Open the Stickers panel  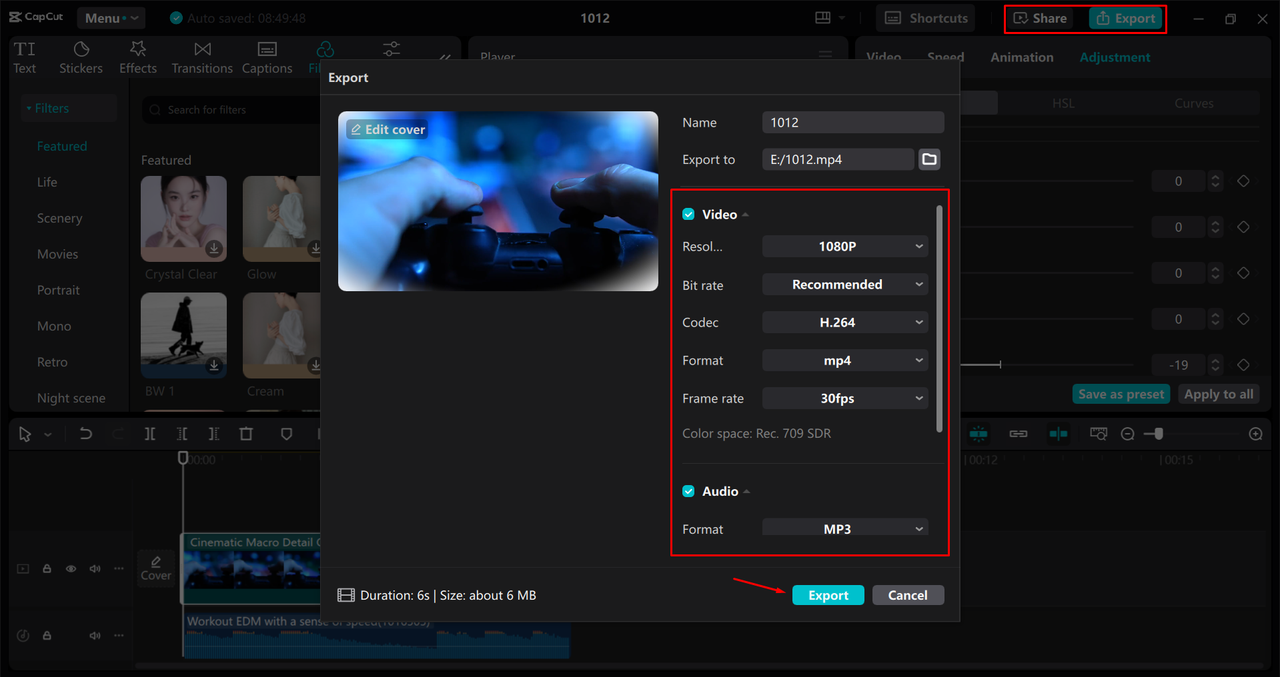coord(81,58)
